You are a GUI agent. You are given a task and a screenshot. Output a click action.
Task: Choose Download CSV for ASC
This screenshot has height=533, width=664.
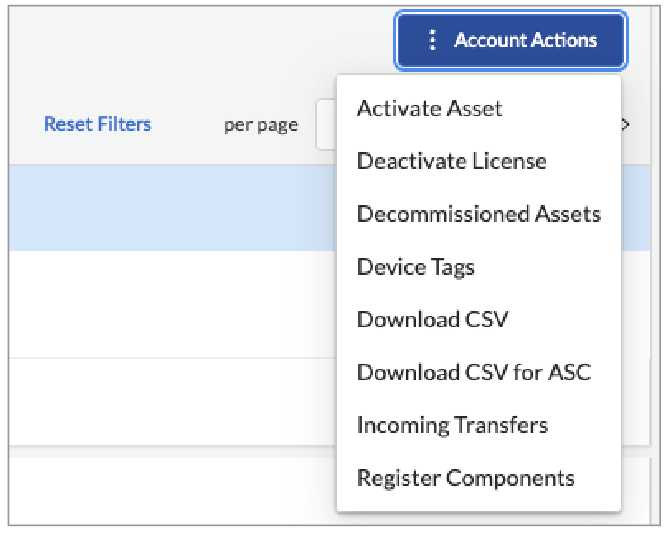[473, 373]
